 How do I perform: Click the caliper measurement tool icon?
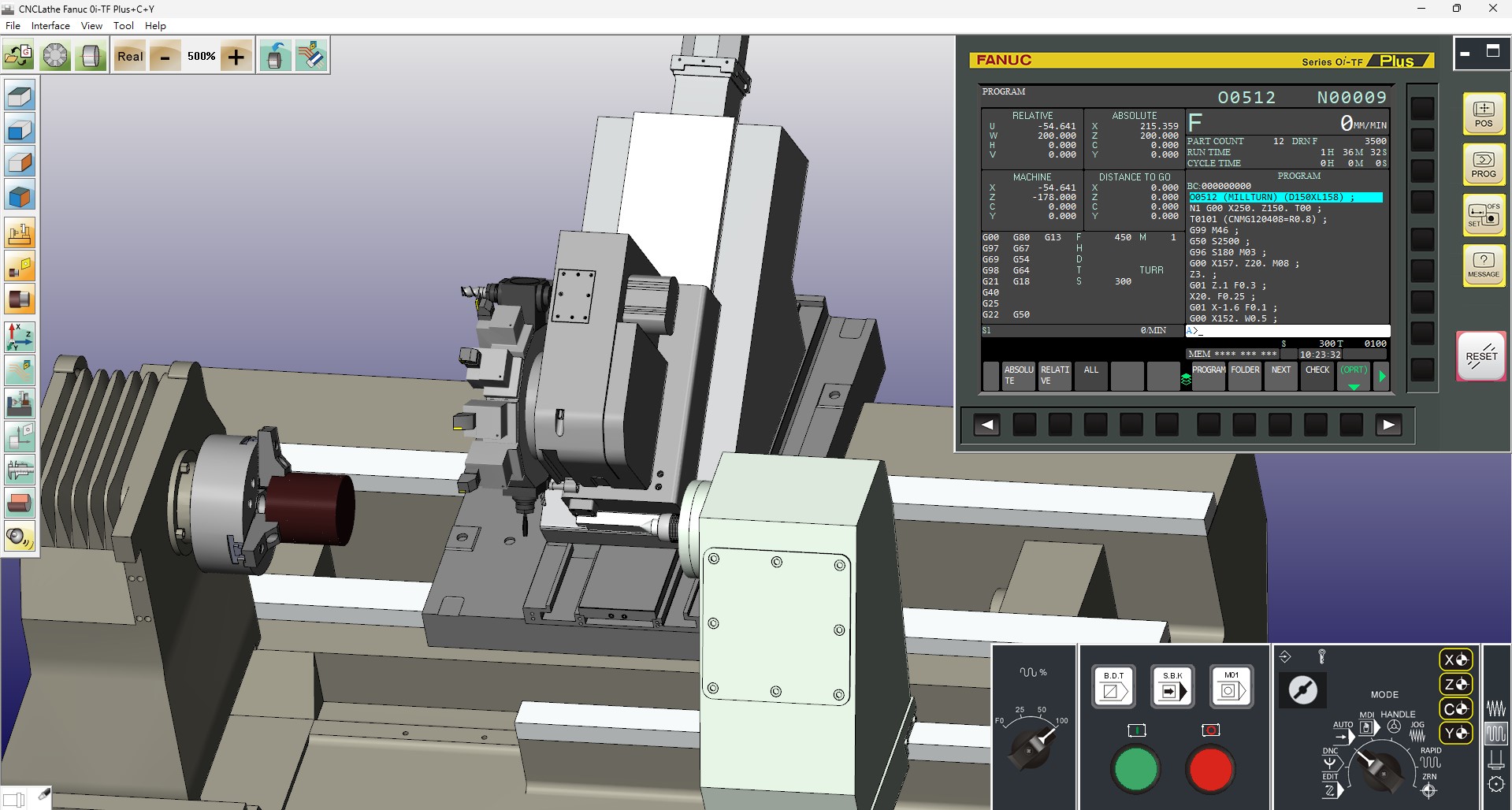20,470
